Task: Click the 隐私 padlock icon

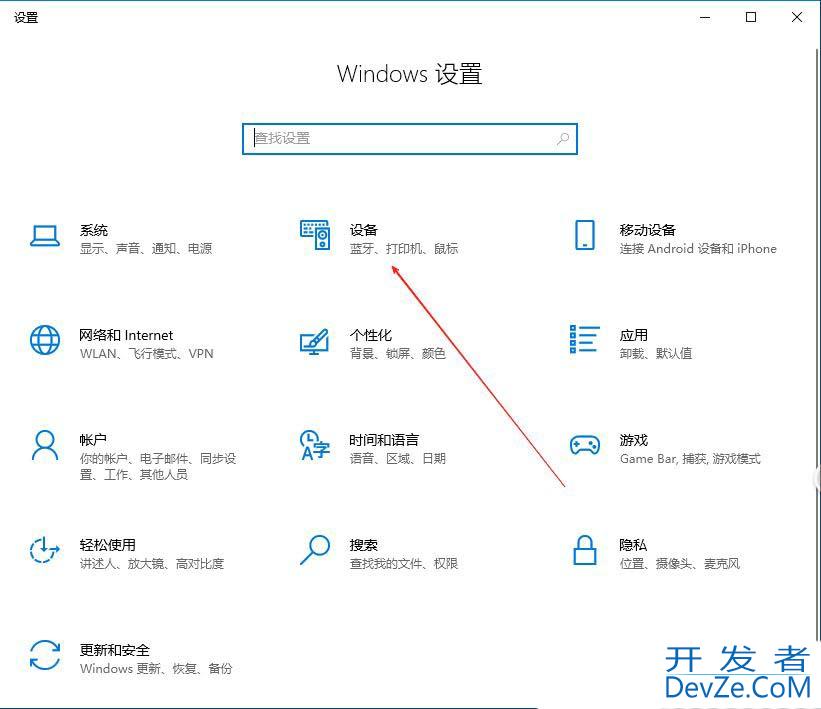Action: click(x=584, y=550)
